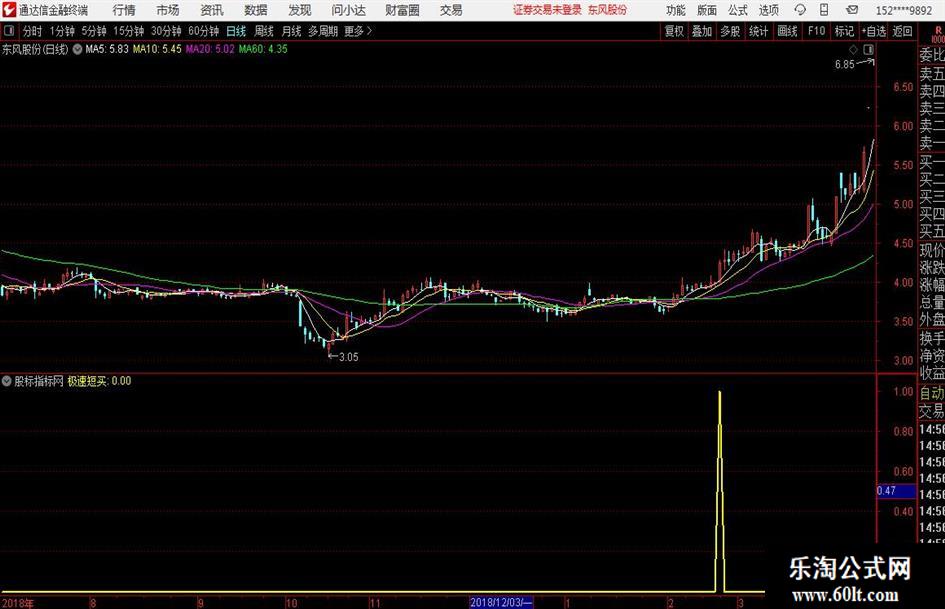
Task: Switch to 1分钟 period
Action: pyautogui.click(x=62, y=31)
